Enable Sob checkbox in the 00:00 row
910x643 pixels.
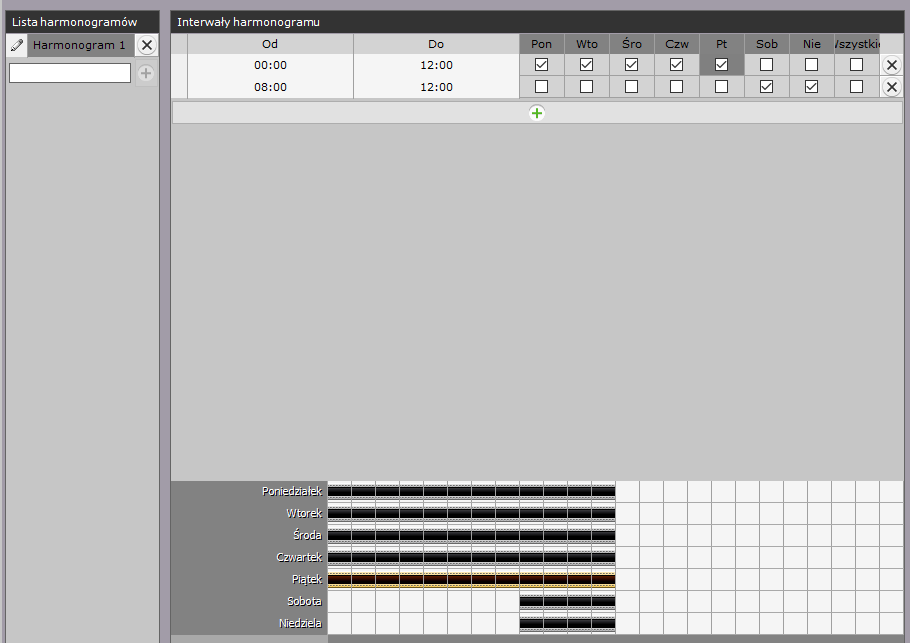pyautogui.click(x=767, y=65)
